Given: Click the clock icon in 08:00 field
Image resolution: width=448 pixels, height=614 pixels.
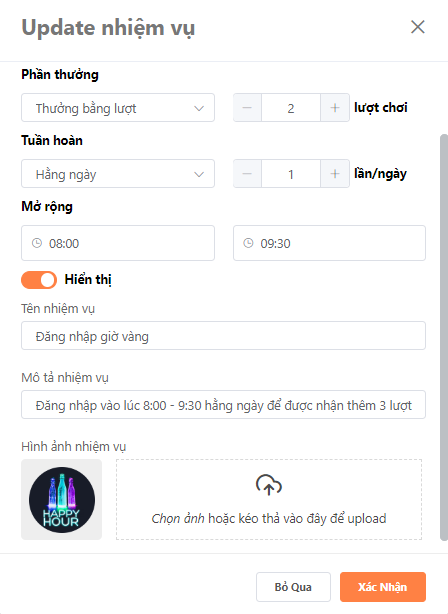Looking at the screenshot, I should [37, 243].
